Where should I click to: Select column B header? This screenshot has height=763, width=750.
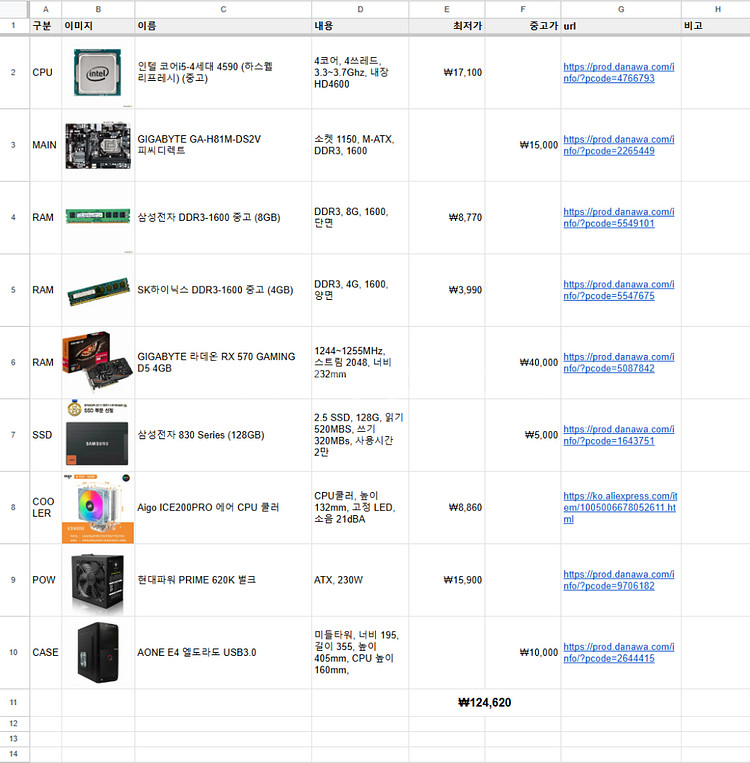coord(98,9)
